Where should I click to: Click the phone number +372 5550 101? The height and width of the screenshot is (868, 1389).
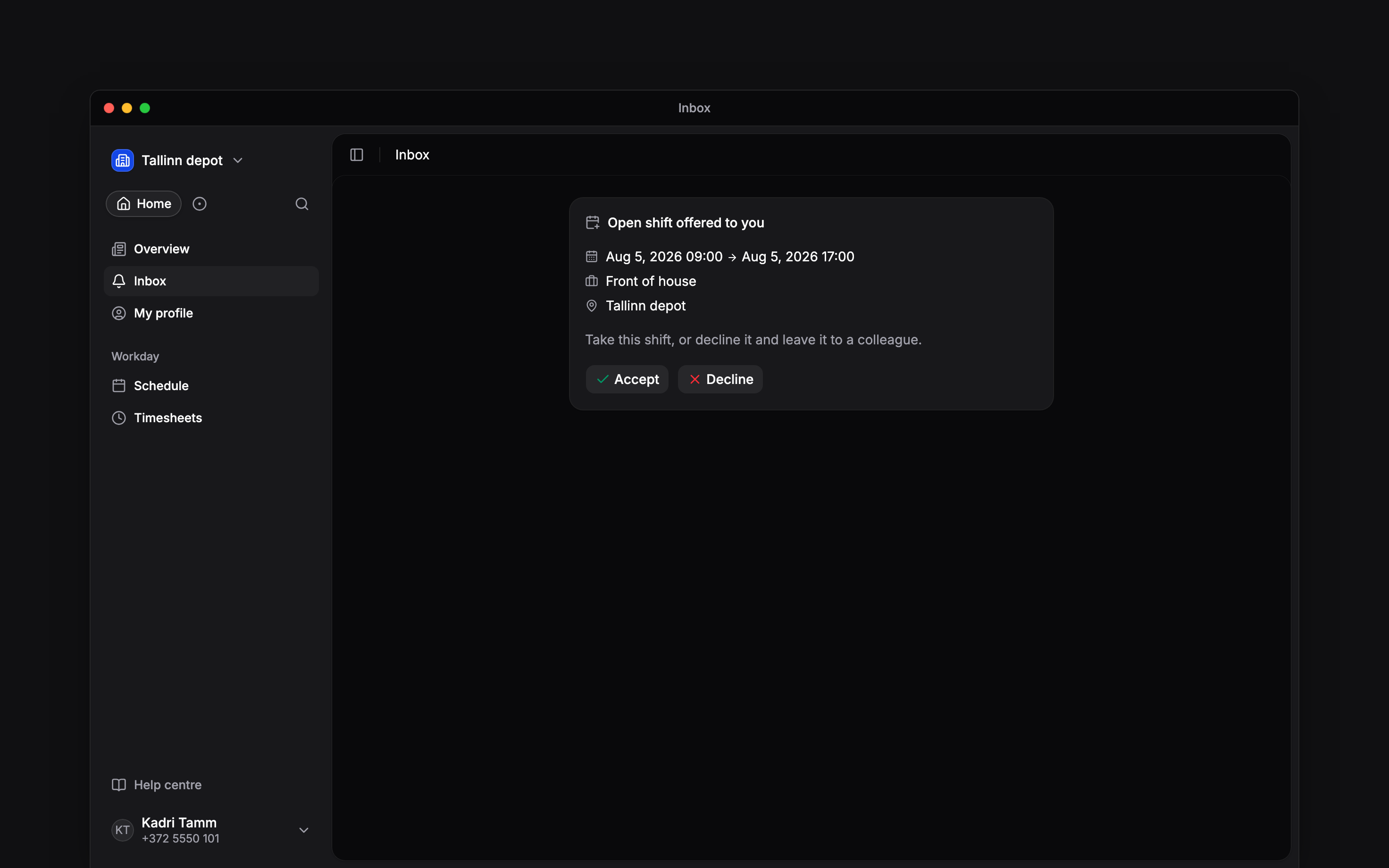pyautogui.click(x=180, y=839)
